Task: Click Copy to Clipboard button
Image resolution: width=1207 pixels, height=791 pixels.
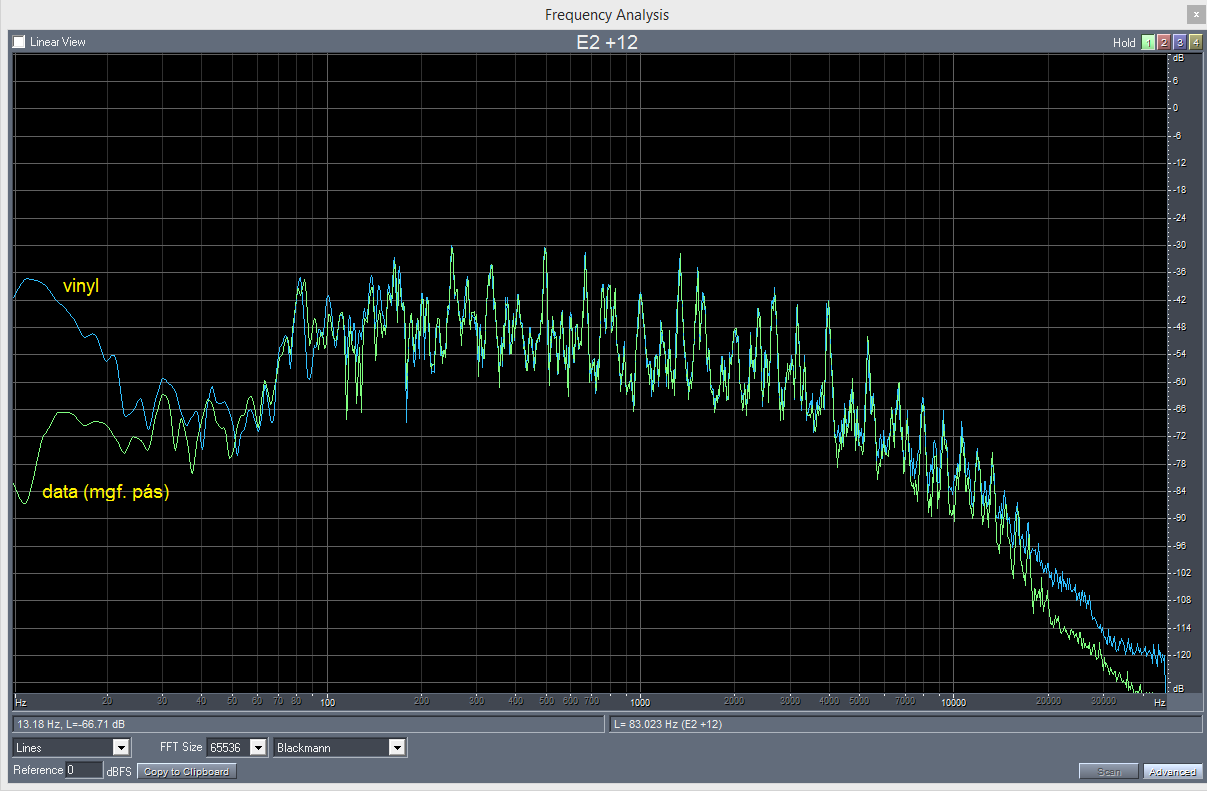Action: point(187,771)
